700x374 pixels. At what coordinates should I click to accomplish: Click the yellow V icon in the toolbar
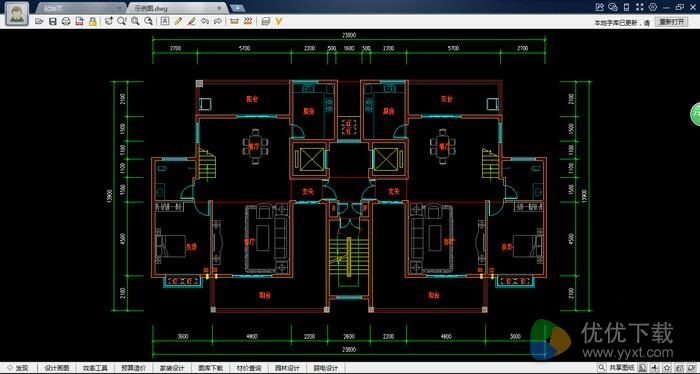pyautogui.click(x=279, y=21)
